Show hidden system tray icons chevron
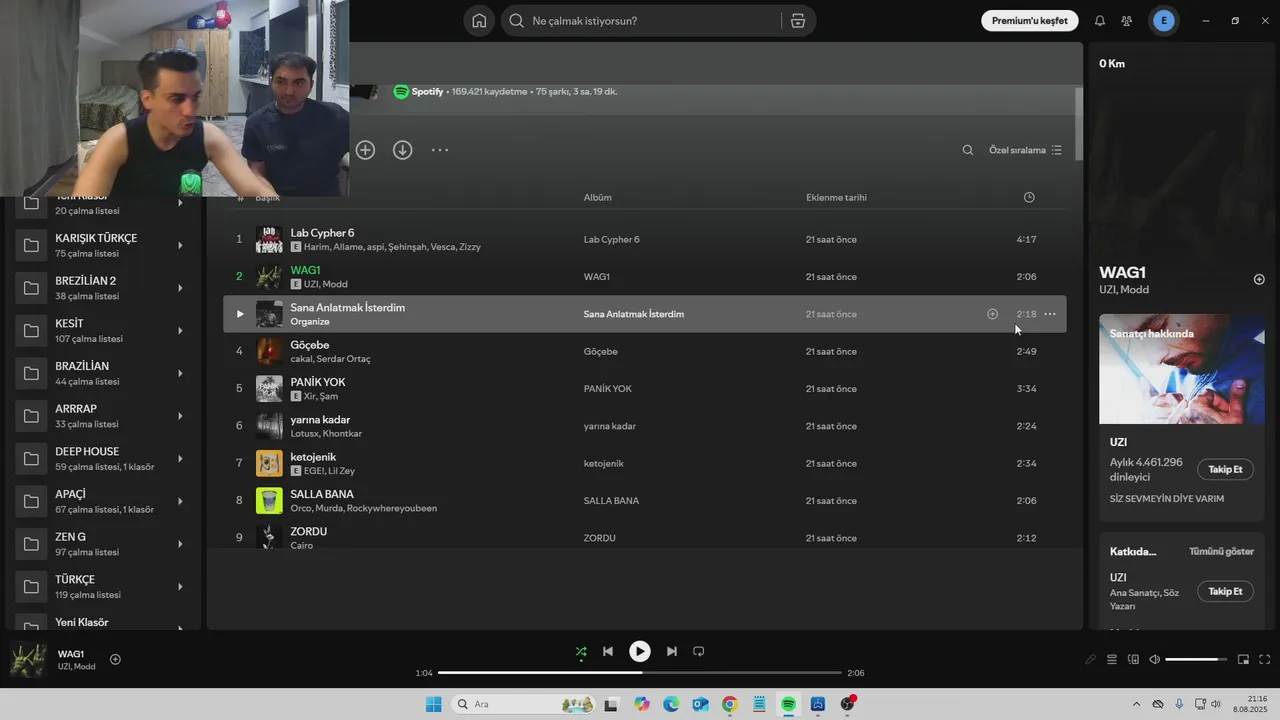The image size is (1280, 720). (1136, 705)
